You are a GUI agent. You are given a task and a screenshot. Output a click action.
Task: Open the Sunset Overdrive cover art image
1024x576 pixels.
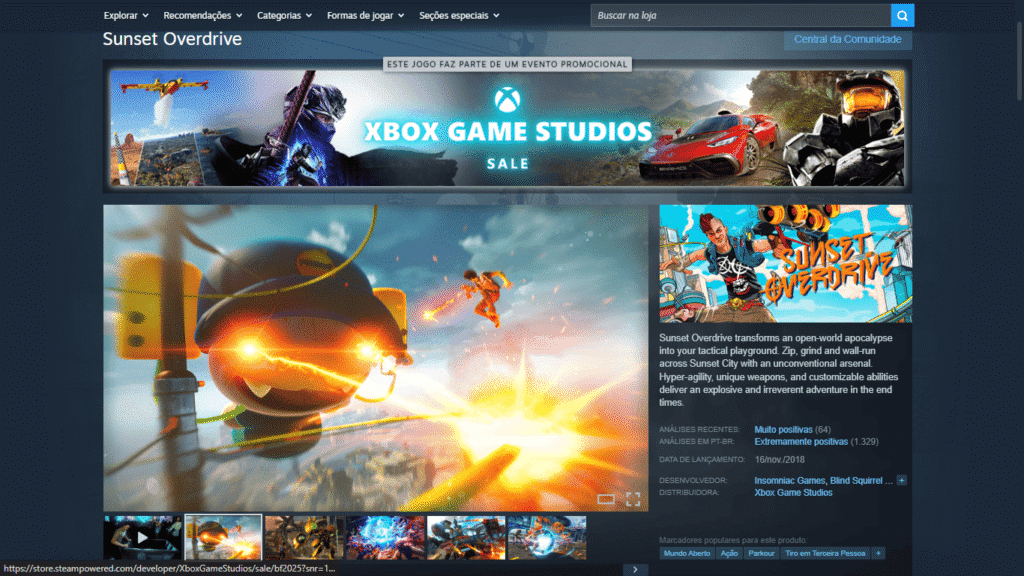[x=785, y=264]
